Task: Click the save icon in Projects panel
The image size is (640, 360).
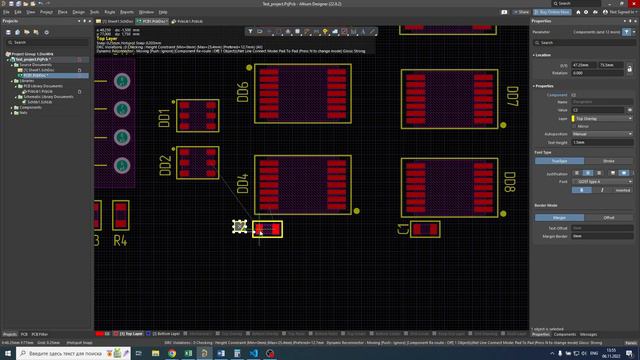Action: pos(8,32)
